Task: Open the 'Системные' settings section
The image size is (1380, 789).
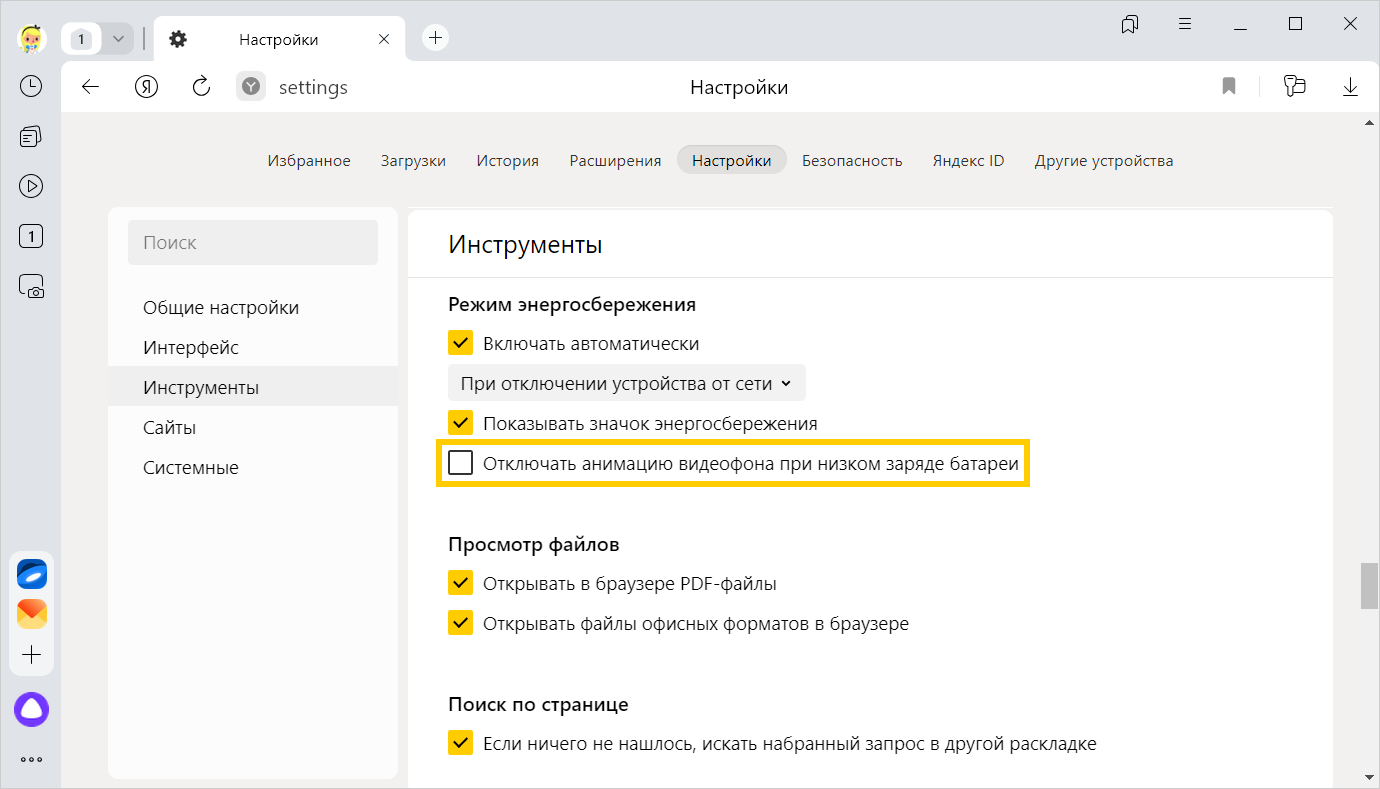Action: tap(191, 468)
